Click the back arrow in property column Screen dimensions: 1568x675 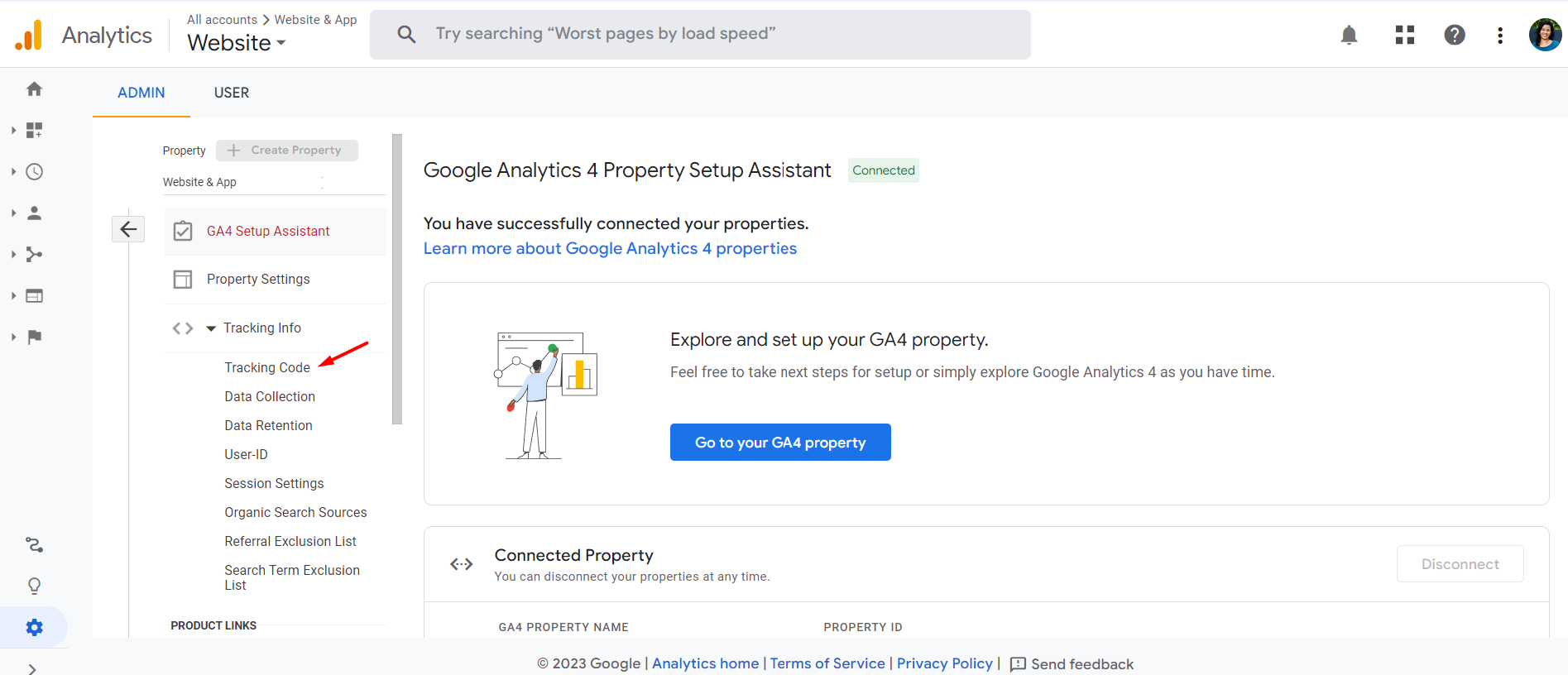[128, 229]
